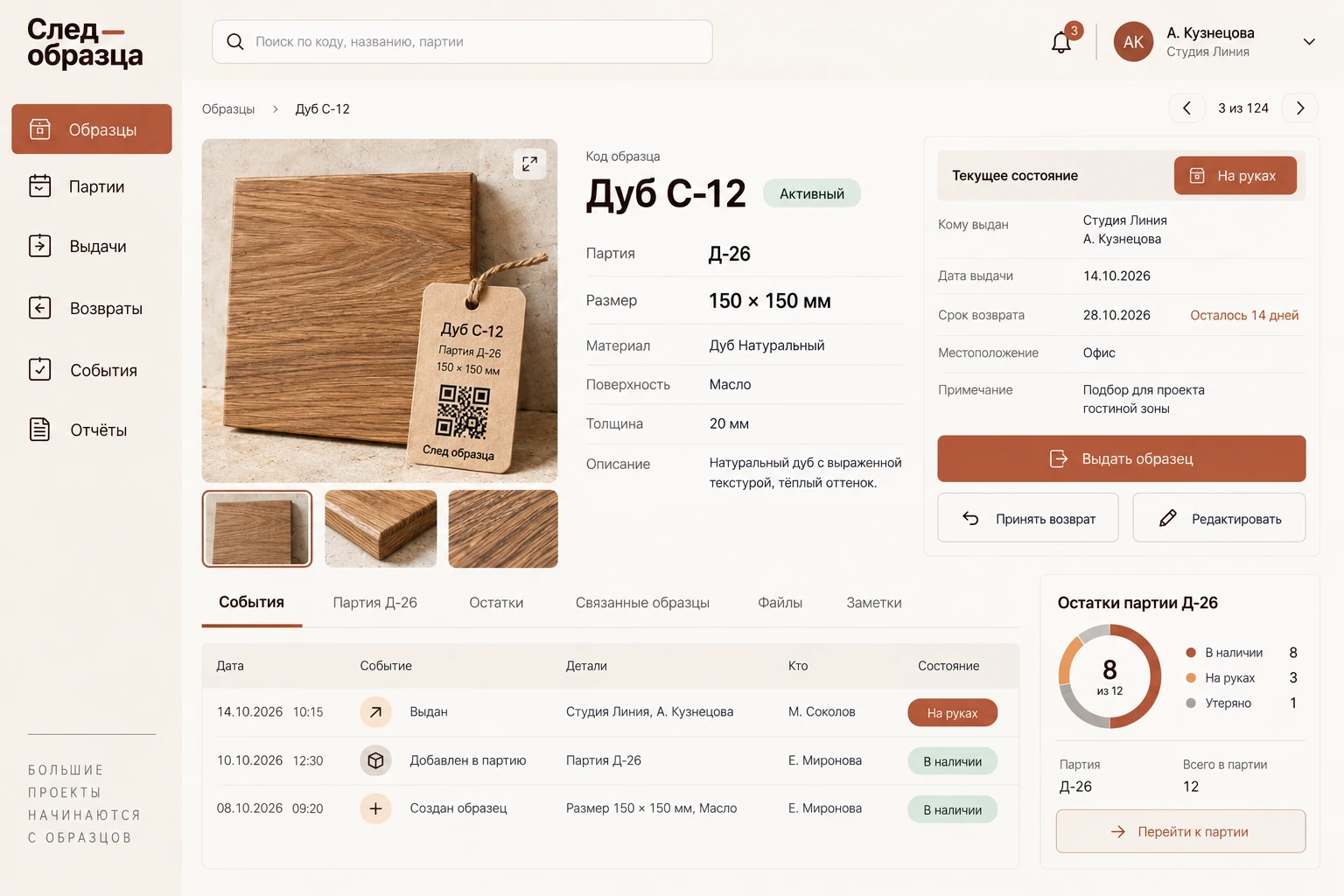Switch to the Остатки tab

[496, 603]
